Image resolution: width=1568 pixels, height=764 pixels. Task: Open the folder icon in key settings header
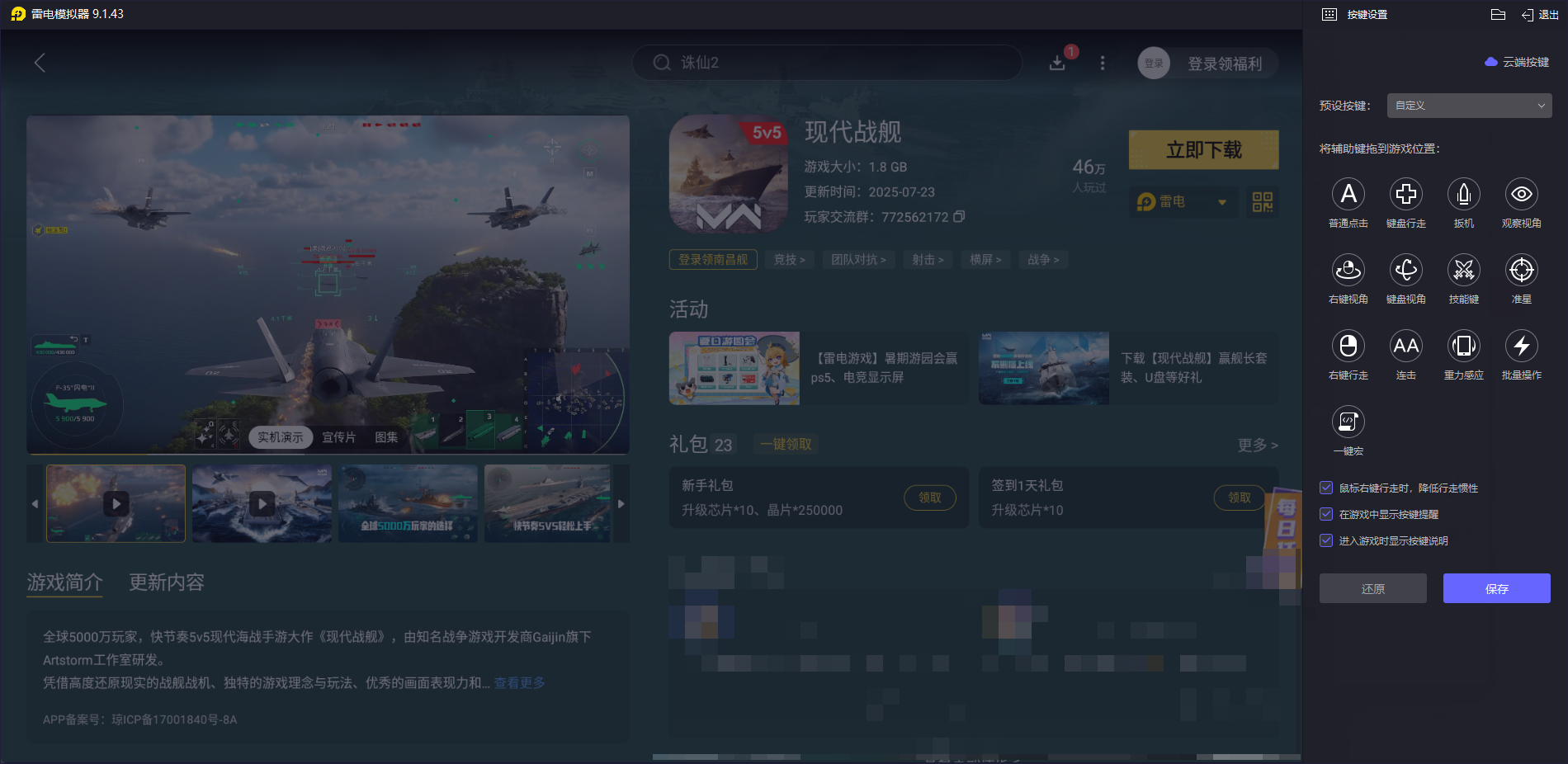[1499, 14]
